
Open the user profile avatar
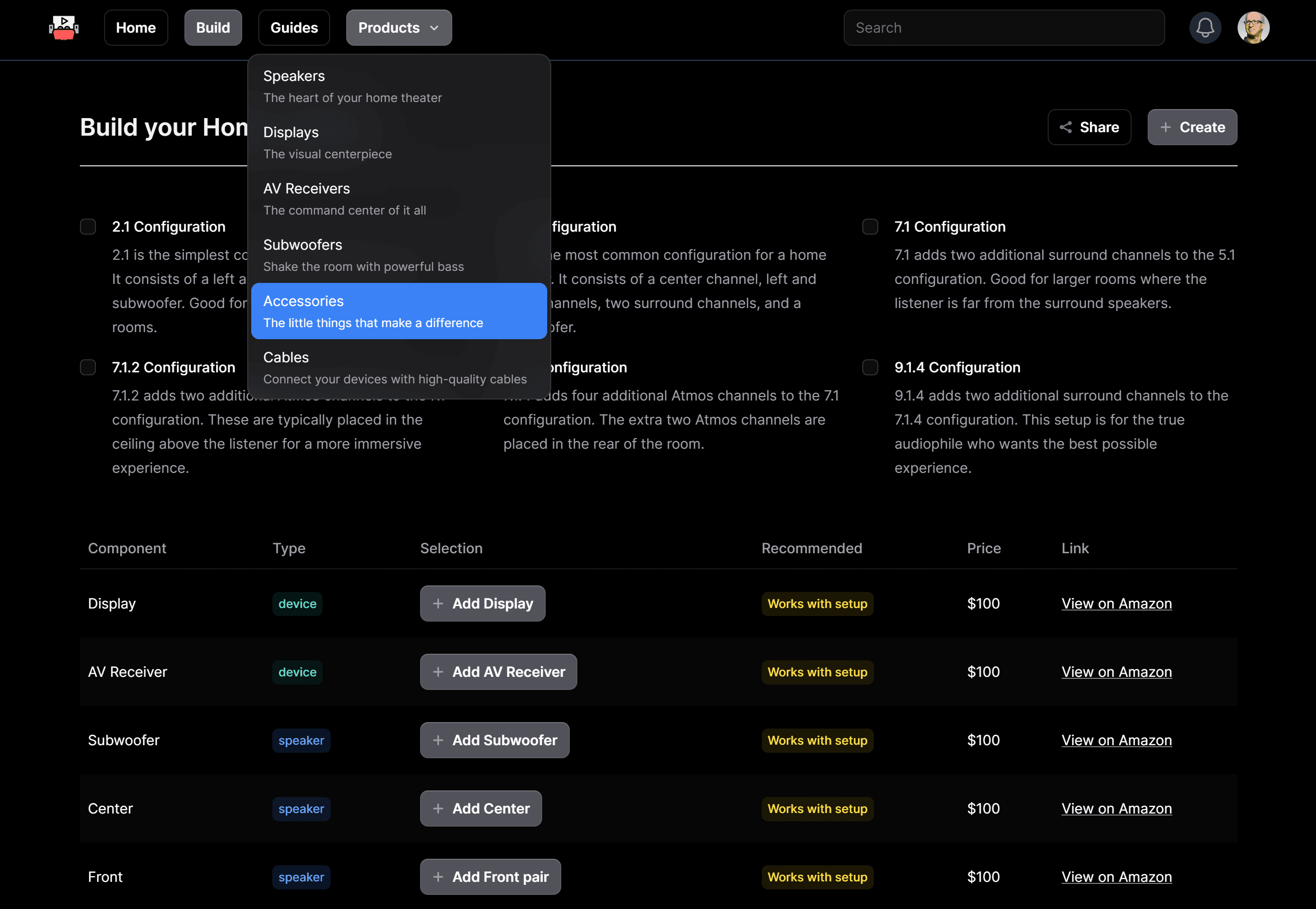pos(1253,27)
